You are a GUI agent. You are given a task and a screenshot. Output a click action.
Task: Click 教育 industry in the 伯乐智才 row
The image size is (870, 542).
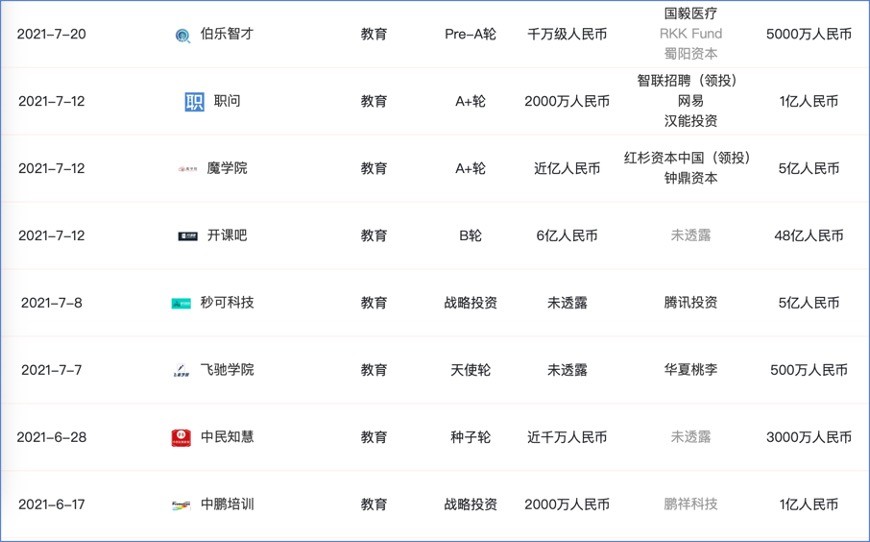point(374,34)
